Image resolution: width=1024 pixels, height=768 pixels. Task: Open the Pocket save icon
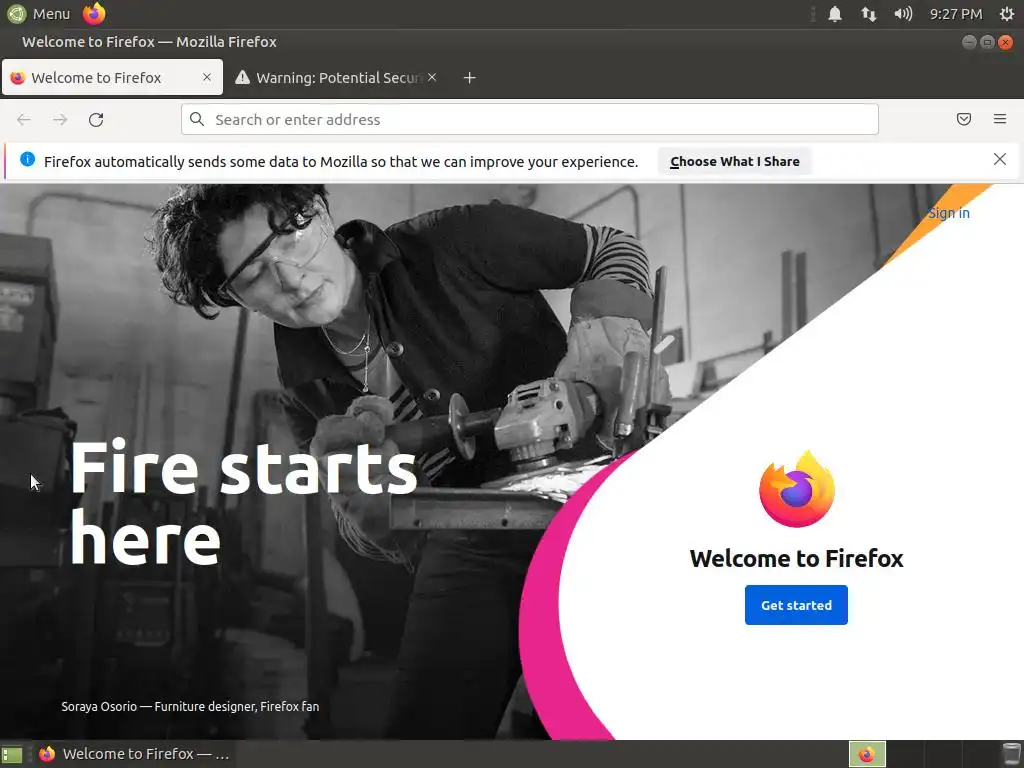pyautogui.click(x=963, y=119)
